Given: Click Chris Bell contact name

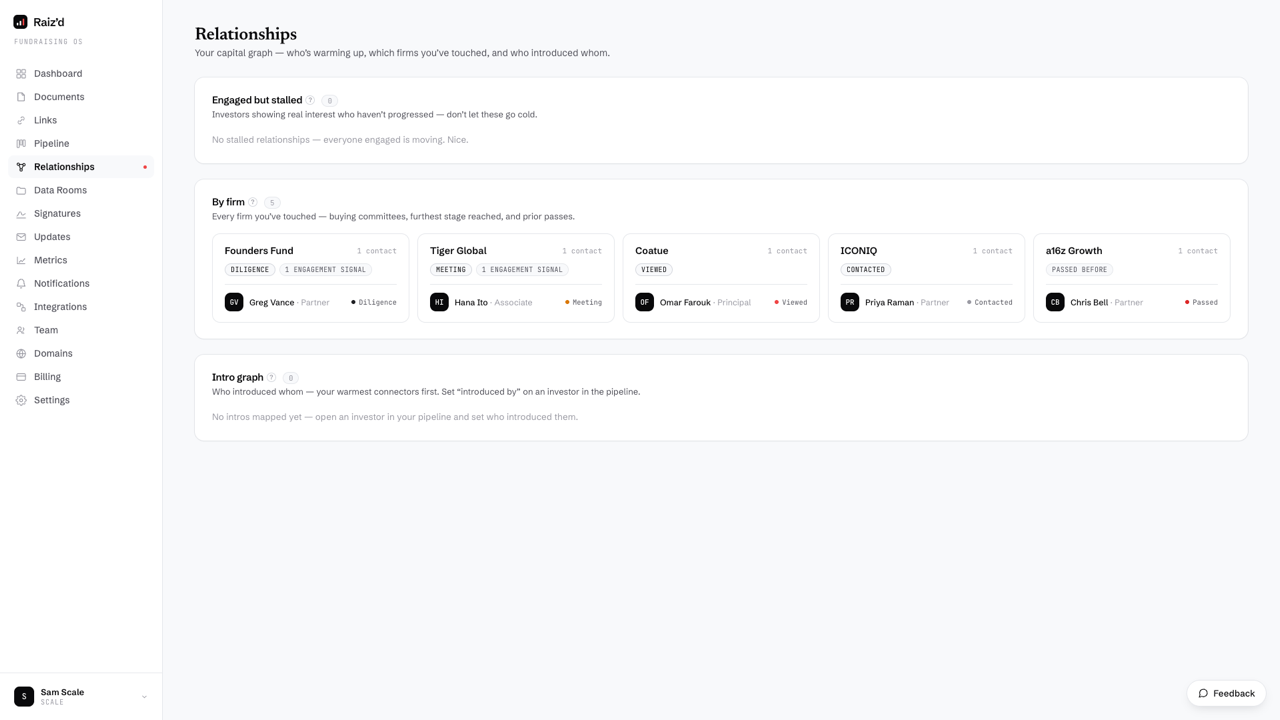Looking at the screenshot, I should (x=1089, y=302).
